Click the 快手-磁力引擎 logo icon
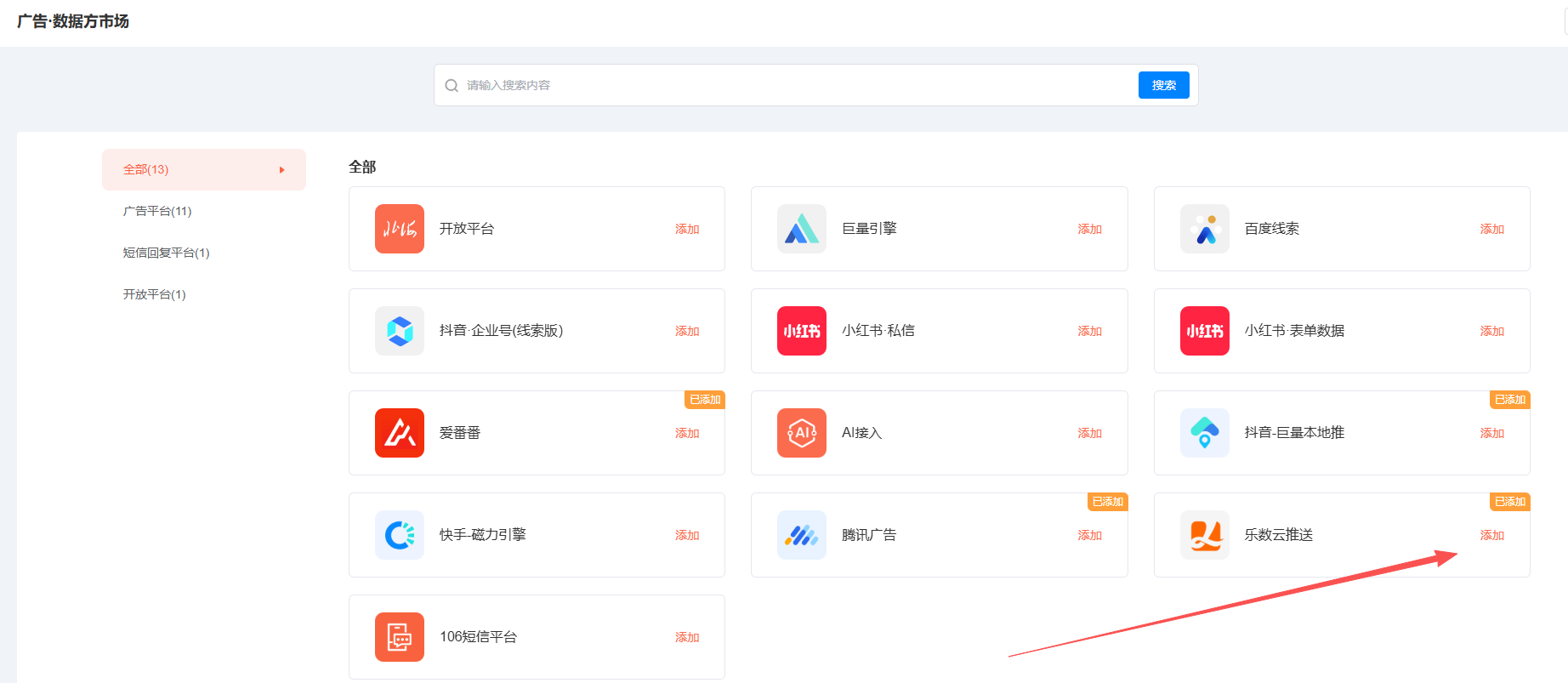1568x683 pixels. click(x=399, y=535)
